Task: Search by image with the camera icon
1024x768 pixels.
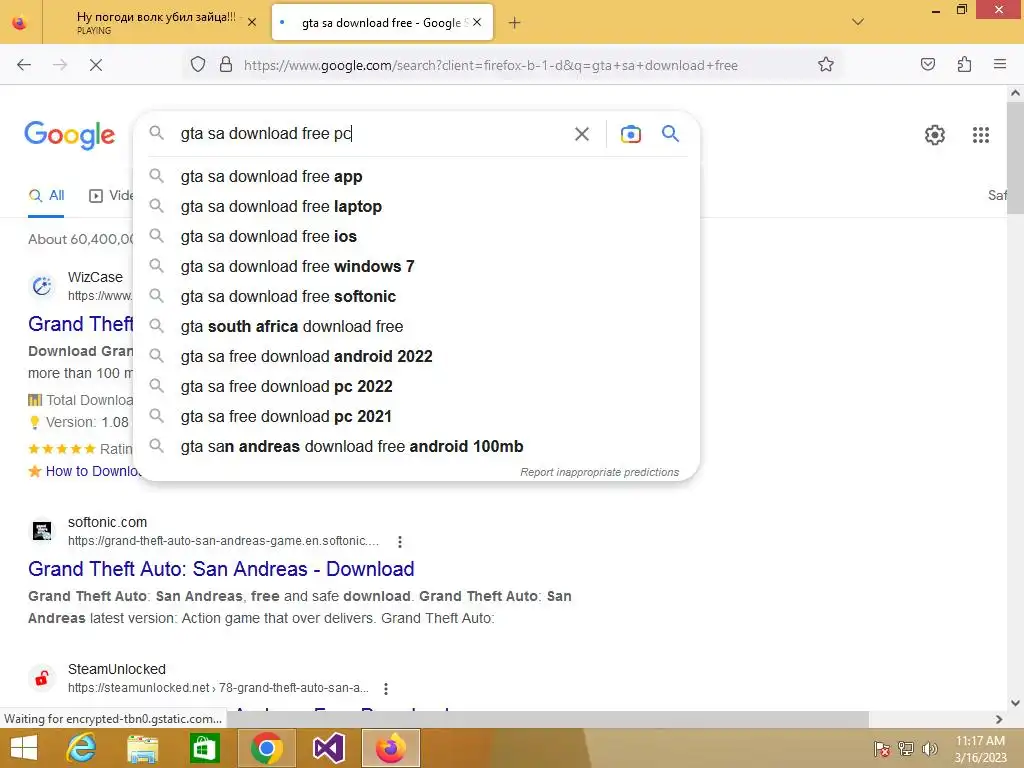Action: click(630, 134)
